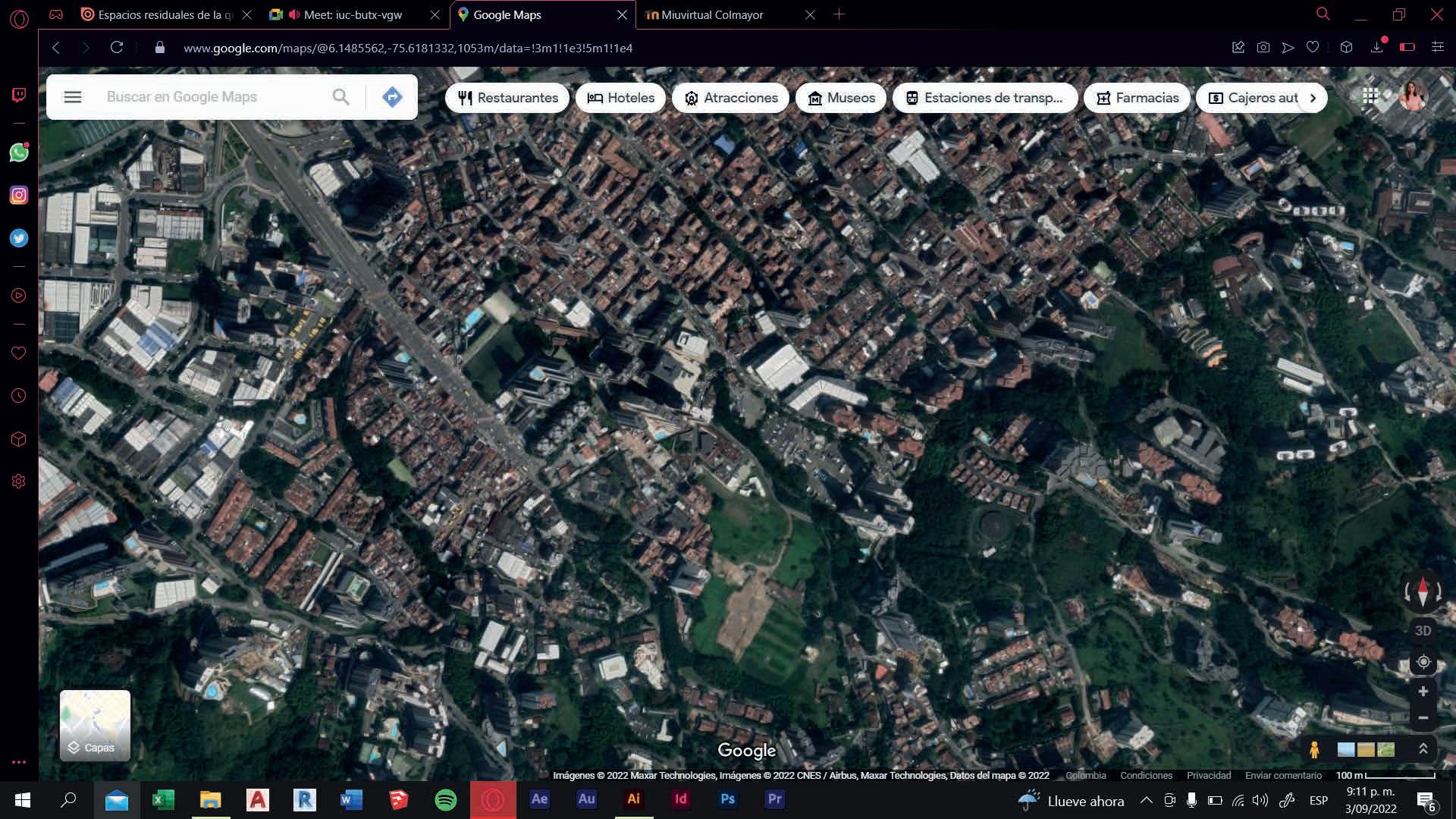Screen dimensions: 1456x819
Task: Switch map type via Capas thumbnail
Action: coord(95,725)
